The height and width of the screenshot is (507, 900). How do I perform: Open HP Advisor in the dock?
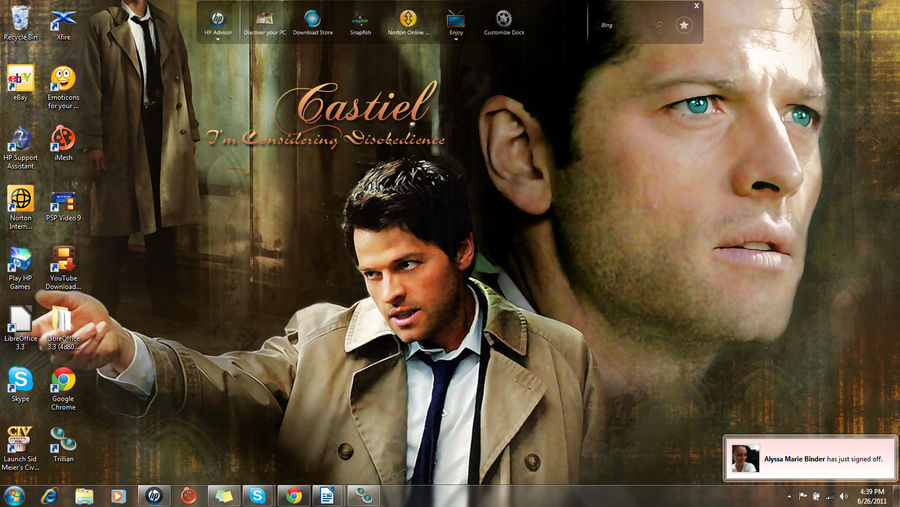pyautogui.click(x=218, y=23)
